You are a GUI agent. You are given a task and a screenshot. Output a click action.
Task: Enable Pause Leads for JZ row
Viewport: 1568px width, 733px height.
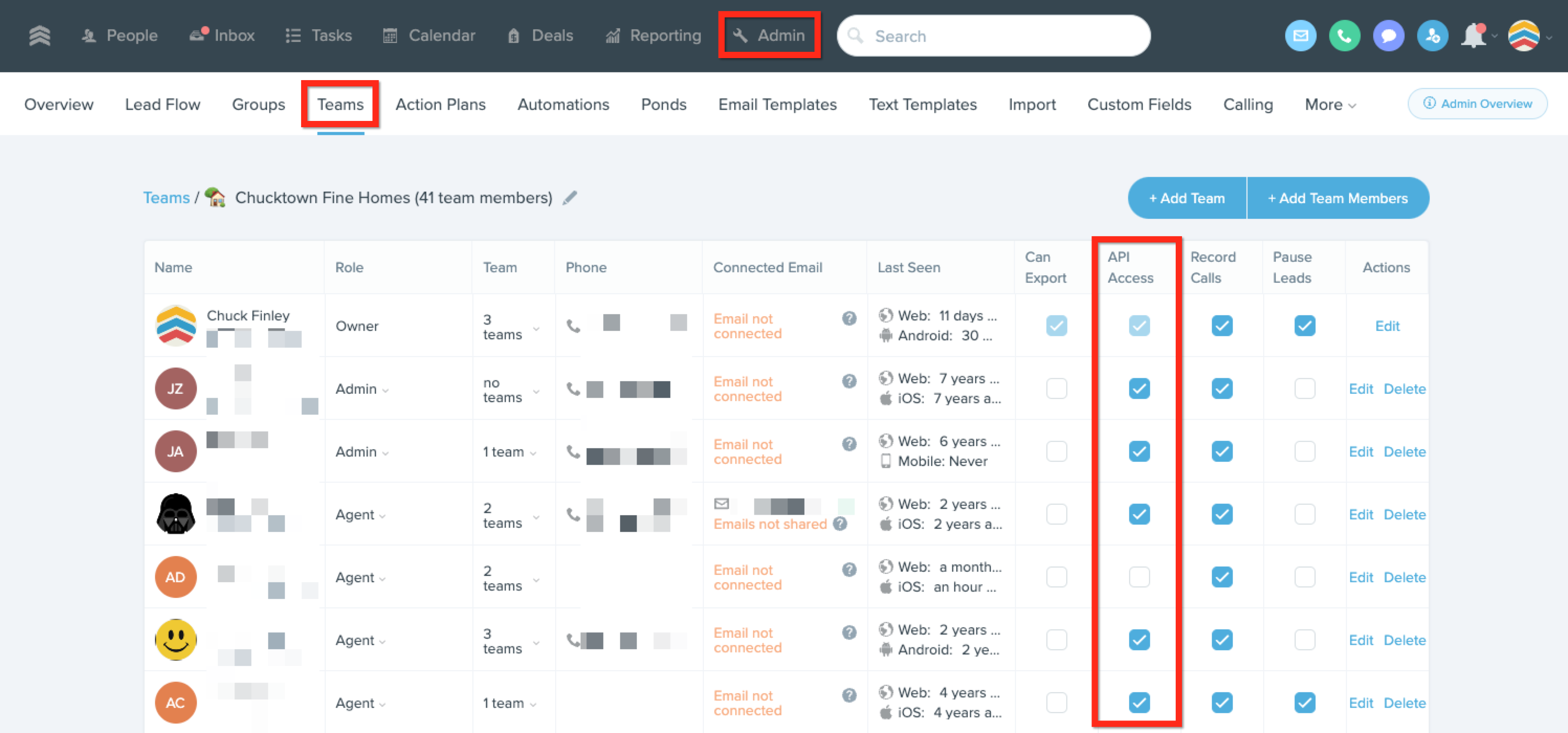coord(1305,388)
